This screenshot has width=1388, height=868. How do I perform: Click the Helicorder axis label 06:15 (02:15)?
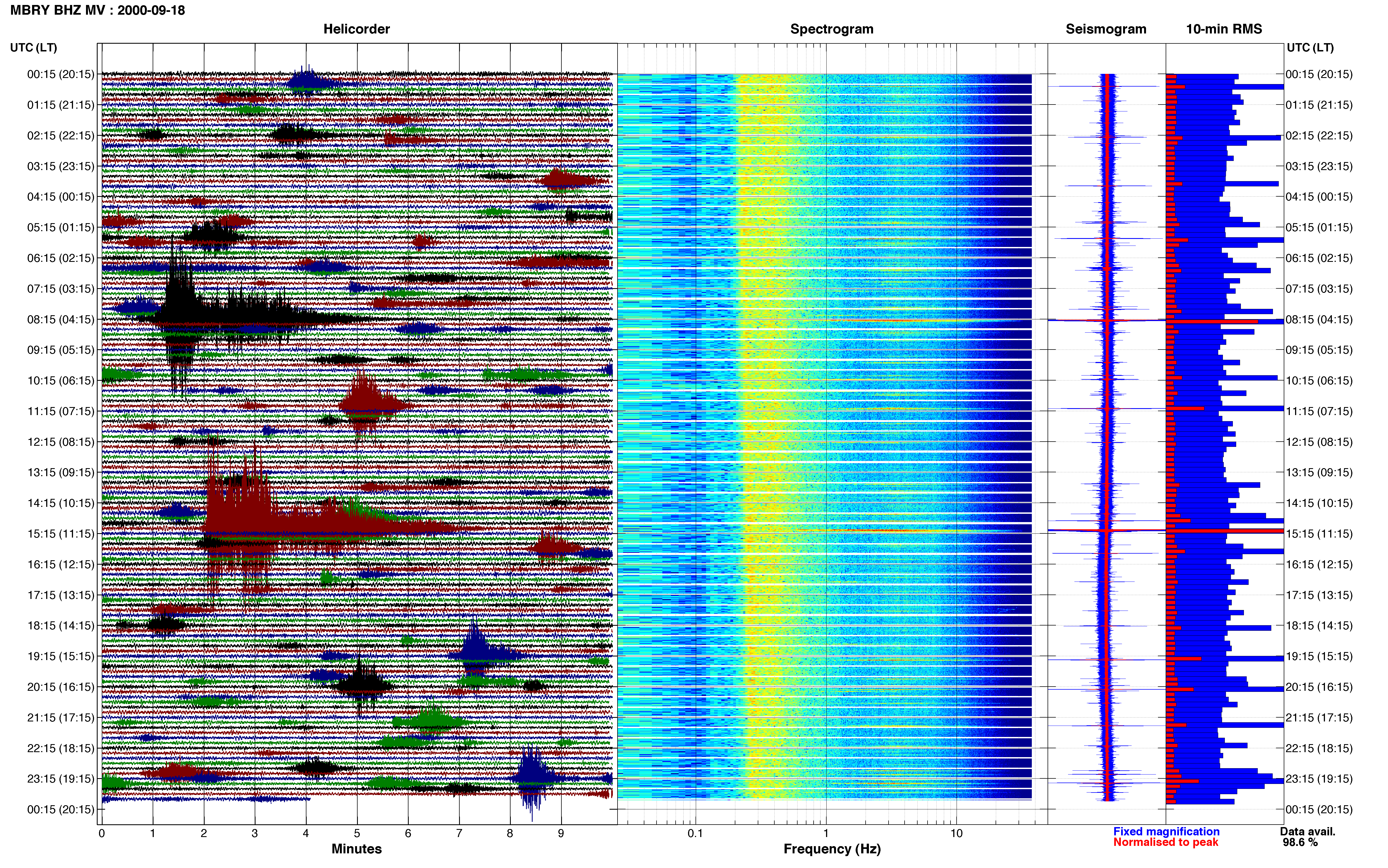(61, 258)
